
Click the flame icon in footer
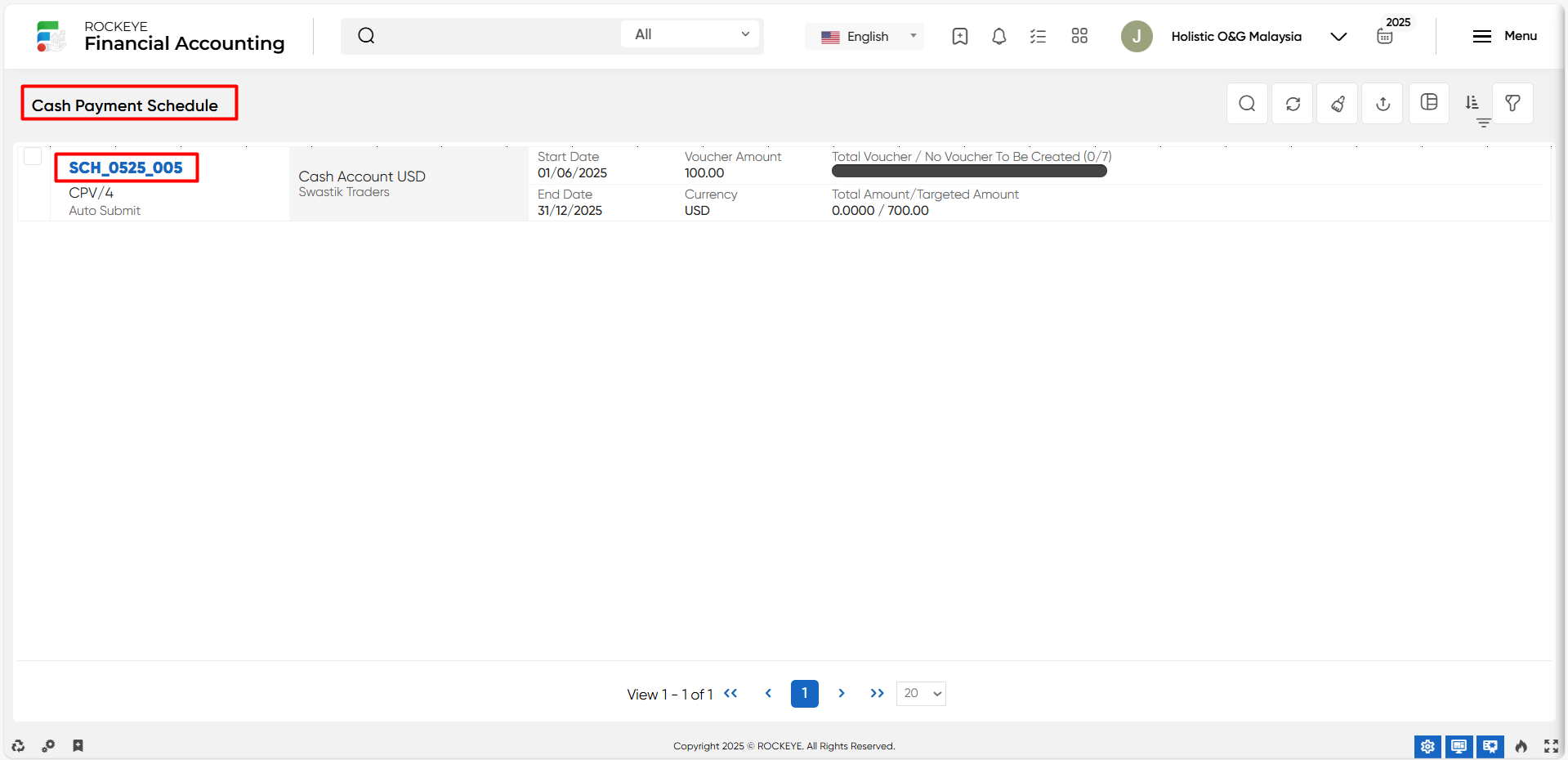[x=1521, y=746]
